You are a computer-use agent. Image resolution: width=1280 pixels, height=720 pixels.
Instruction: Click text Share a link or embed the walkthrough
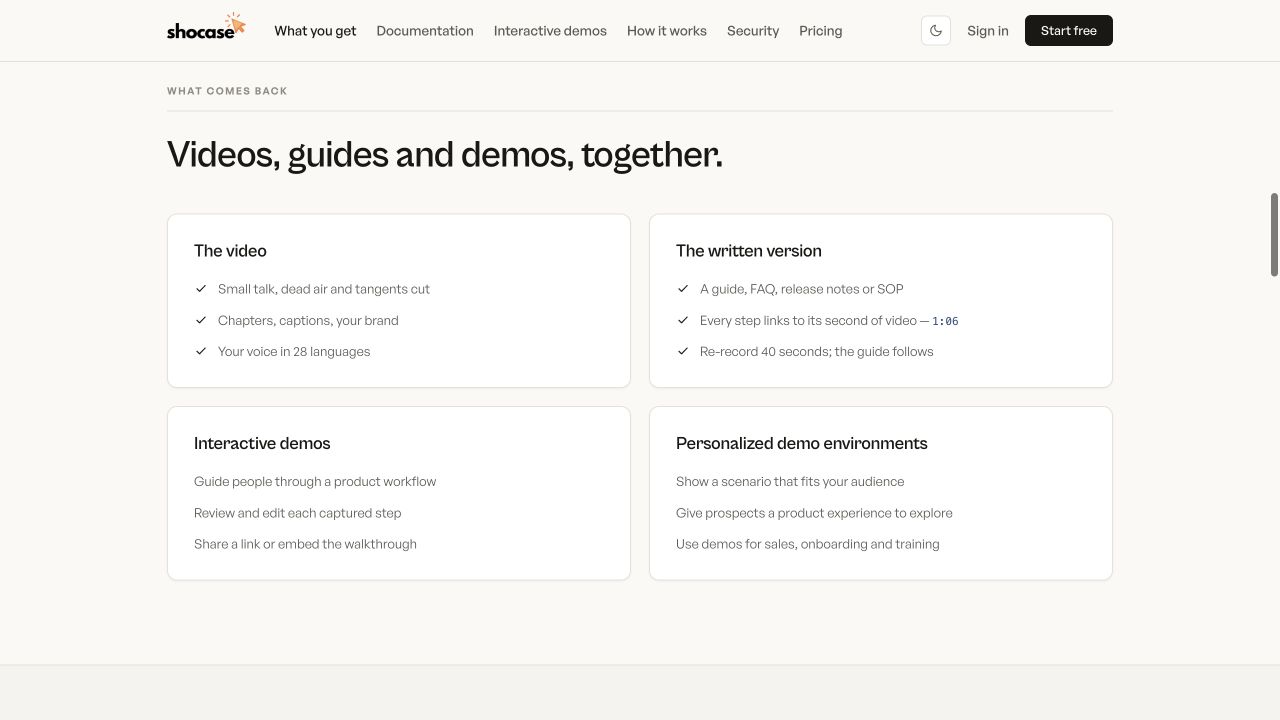[x=305, y=544]
